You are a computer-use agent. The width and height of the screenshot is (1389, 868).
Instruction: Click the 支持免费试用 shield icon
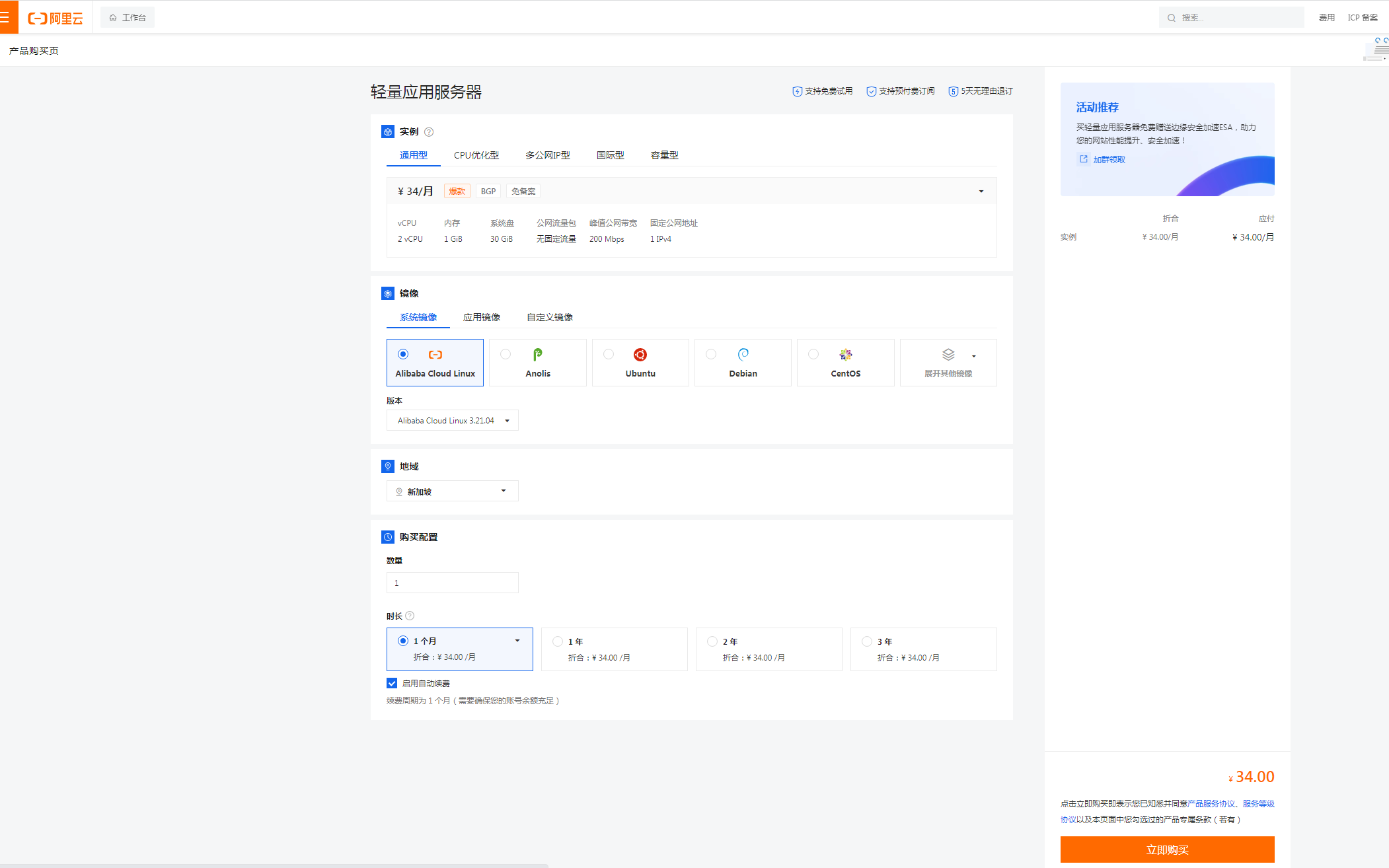796,91
